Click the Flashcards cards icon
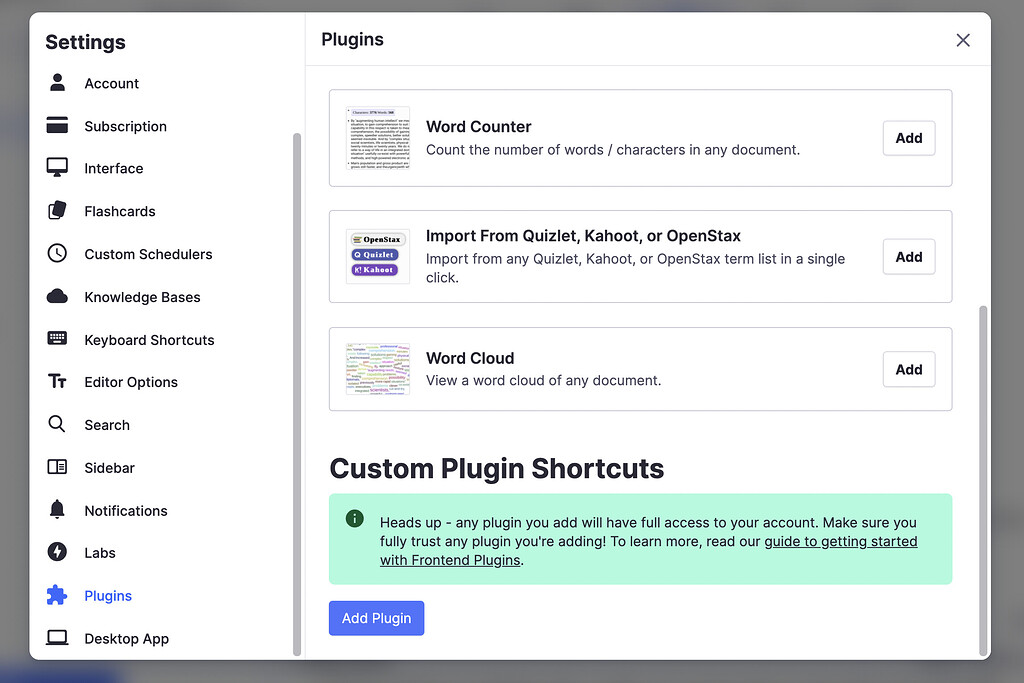This screenshot has width=1024, height=683. pyautogui.click(x=57, y=211)
